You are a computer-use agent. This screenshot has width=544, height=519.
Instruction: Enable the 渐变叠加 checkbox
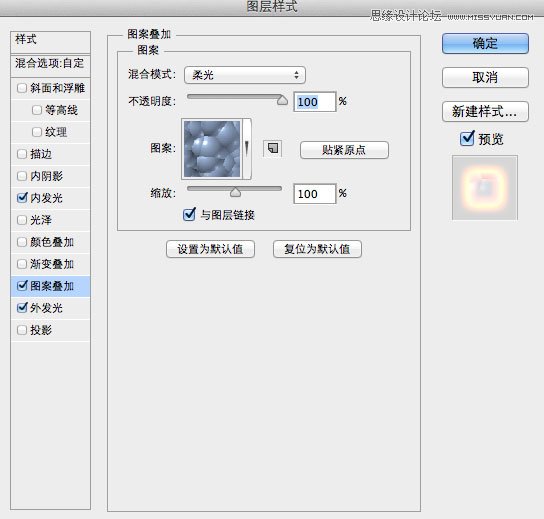coord(22,264)
